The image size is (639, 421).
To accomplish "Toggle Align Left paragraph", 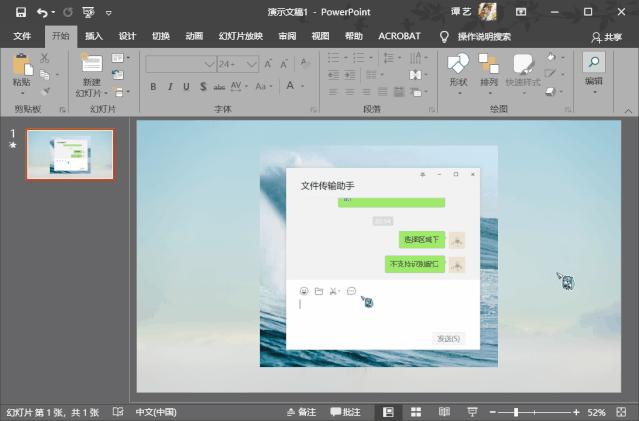I will tap(333, 92).
